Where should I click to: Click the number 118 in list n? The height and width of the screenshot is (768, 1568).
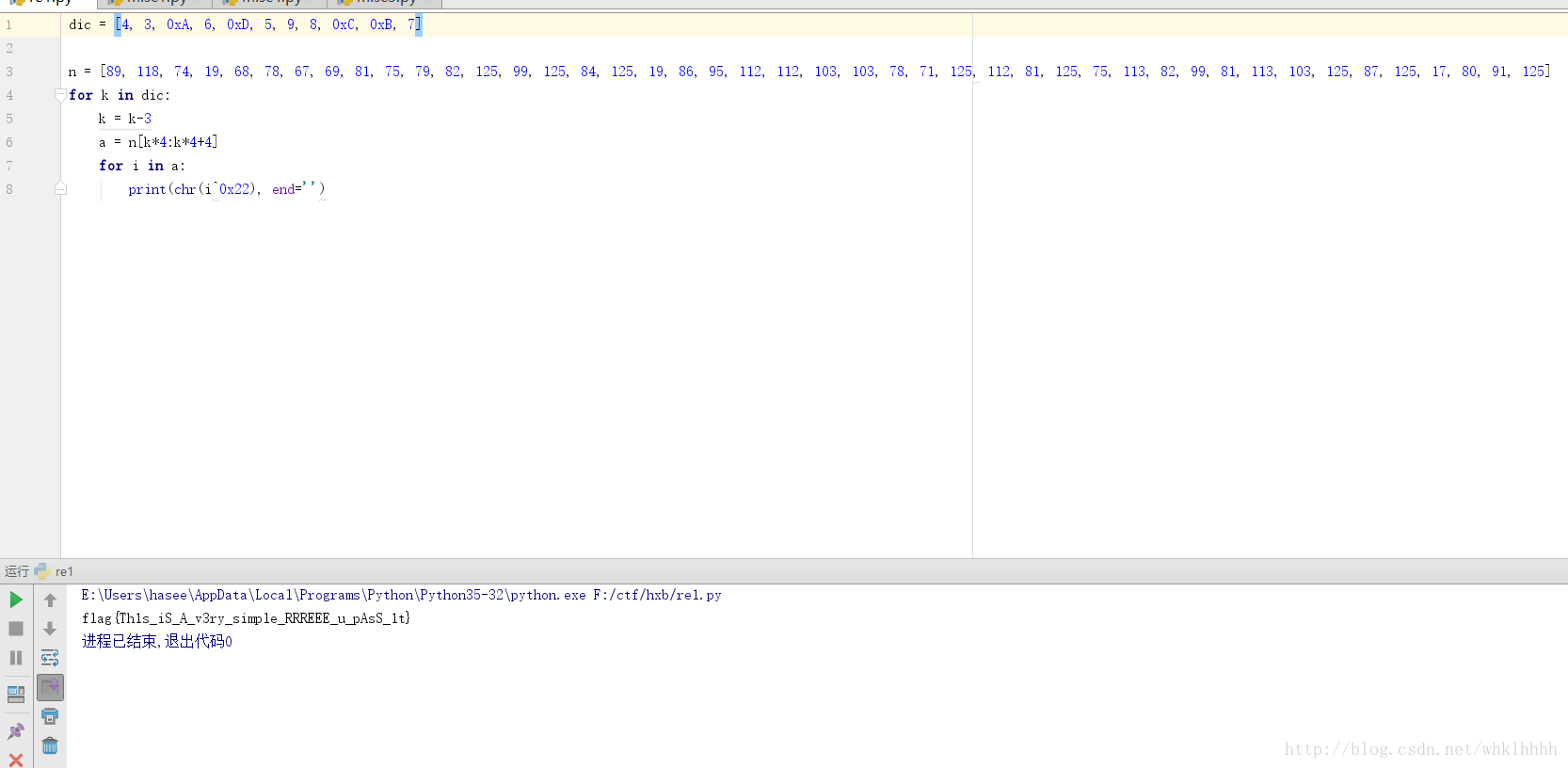click(148, 72)
